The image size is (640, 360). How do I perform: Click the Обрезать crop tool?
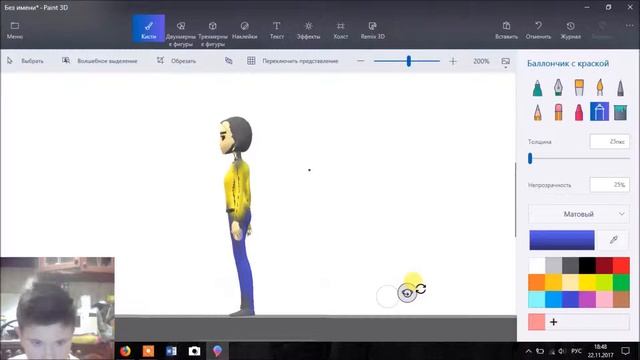176,61
